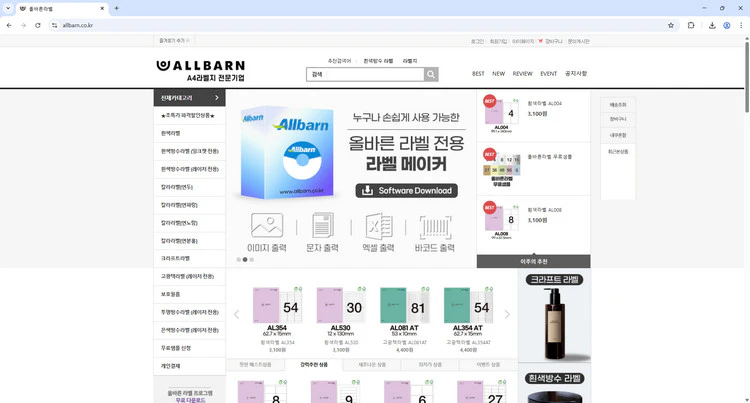Open the browser extensions puzzle icon
This screenshot has width=750, height=403.
coord(690,25)
